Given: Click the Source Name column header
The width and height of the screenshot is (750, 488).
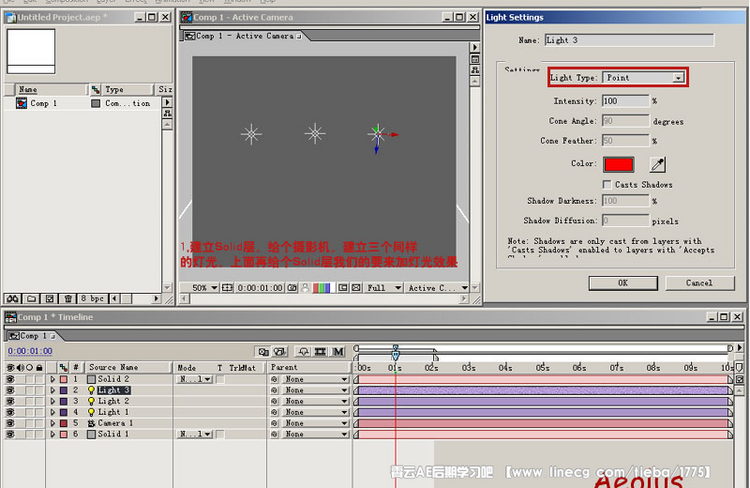Looking at the screenshot, I should [128, 367].
